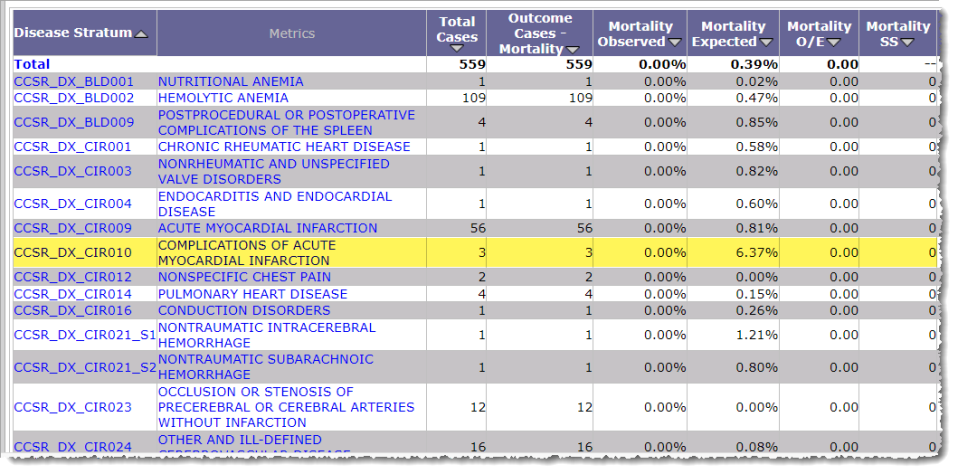Screen dimensions: 958x474
Task: Click the highlighted CCSR_DX_CIR010 code
Action: tap(73, 252)
